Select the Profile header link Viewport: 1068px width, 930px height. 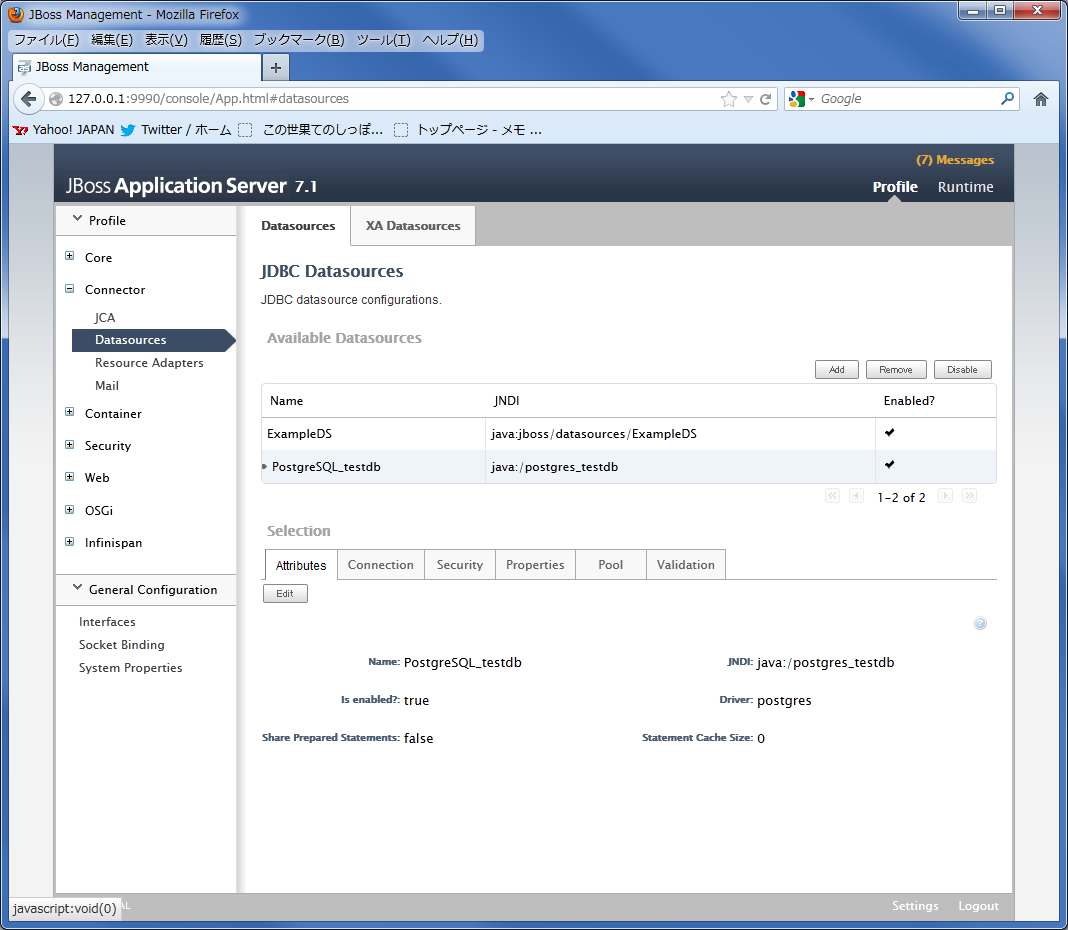[895, 187]
